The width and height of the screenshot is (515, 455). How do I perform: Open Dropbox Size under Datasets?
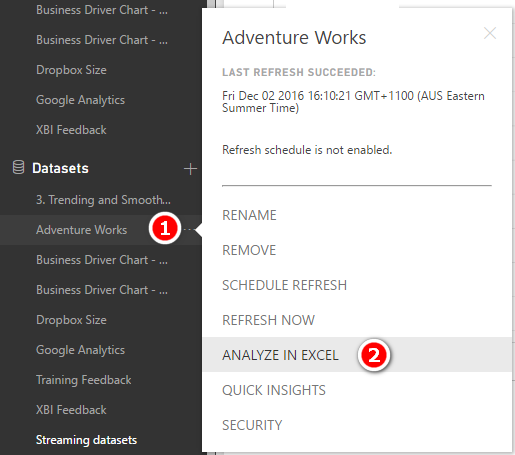pos(71,320)
